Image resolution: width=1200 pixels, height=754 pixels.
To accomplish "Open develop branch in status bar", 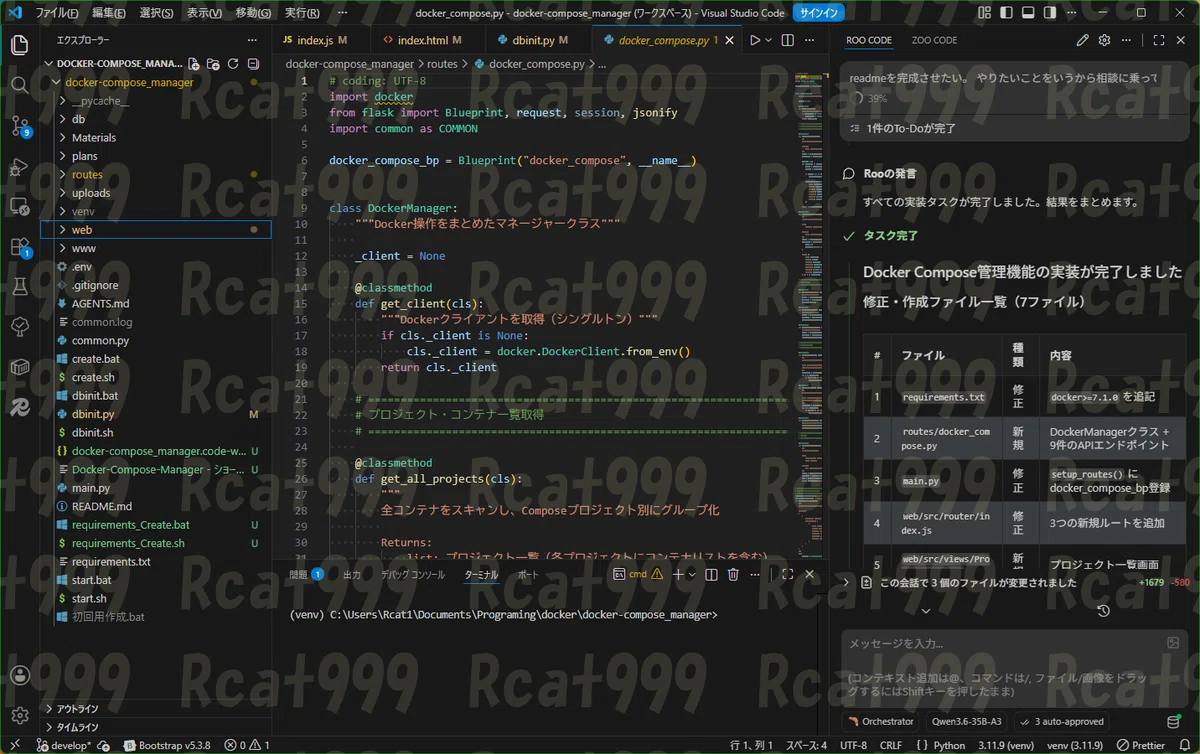I will 64,745.
